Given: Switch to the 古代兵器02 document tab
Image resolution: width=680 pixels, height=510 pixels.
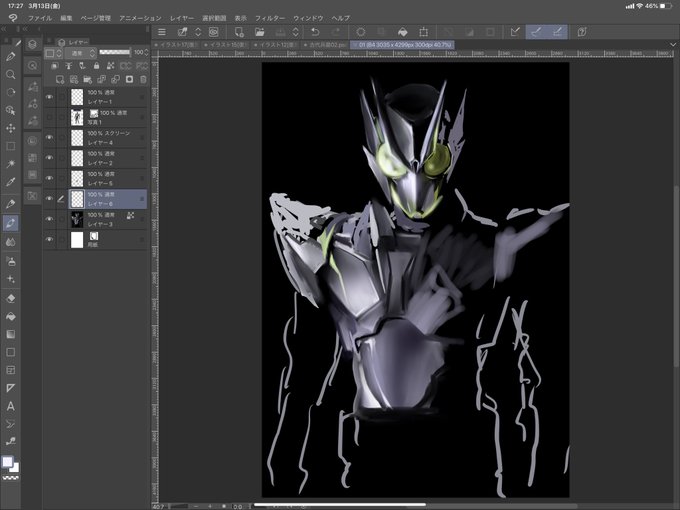Looking at the screenshot, I should pos(325,45).
